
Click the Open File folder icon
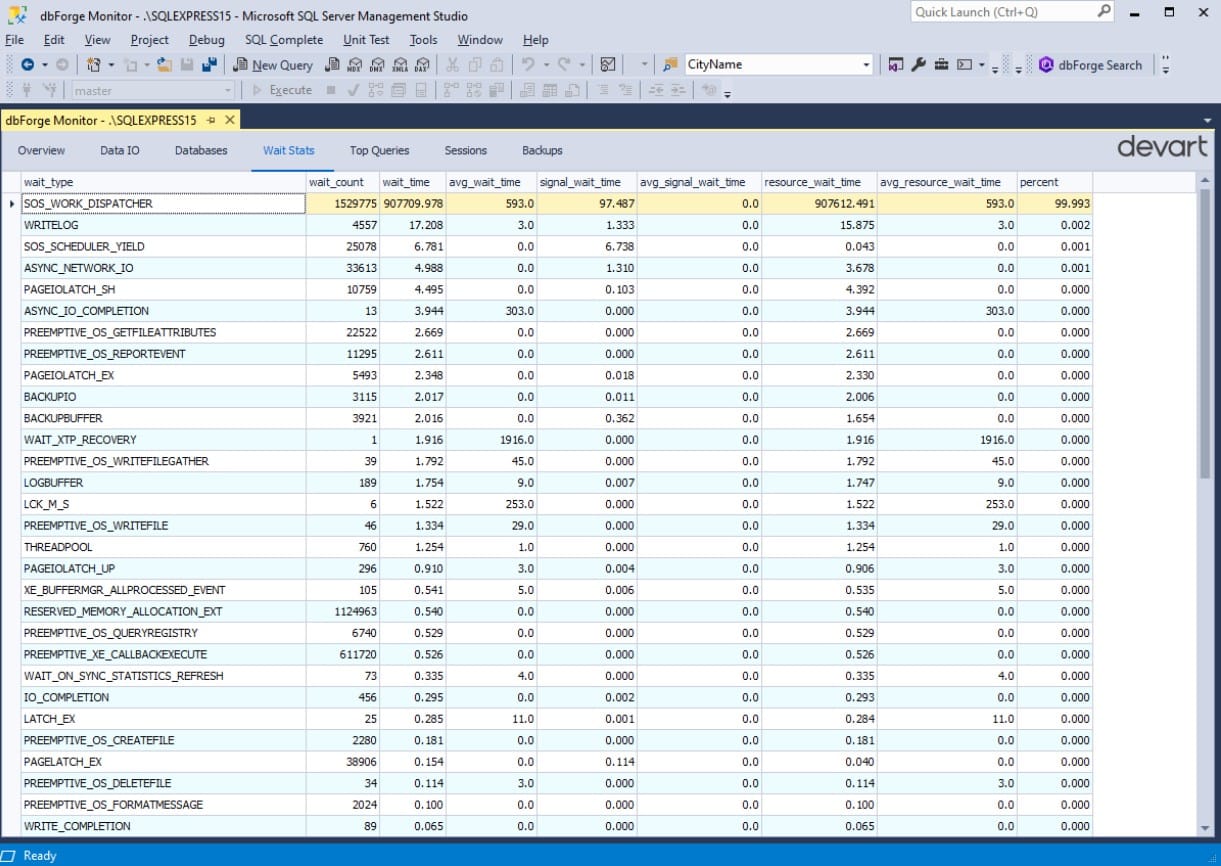coord(164,64)
